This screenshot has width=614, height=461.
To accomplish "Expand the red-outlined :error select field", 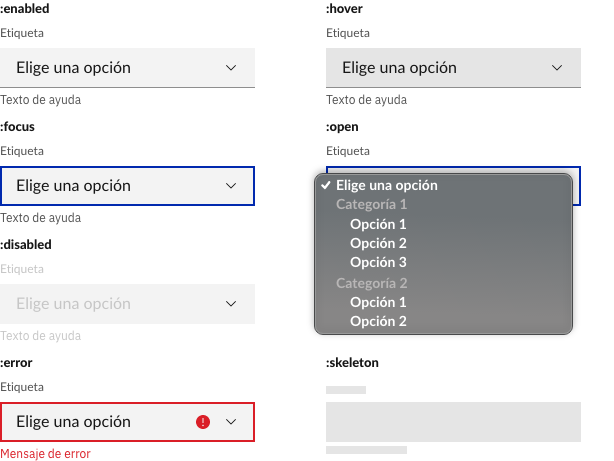I will 100,422.
